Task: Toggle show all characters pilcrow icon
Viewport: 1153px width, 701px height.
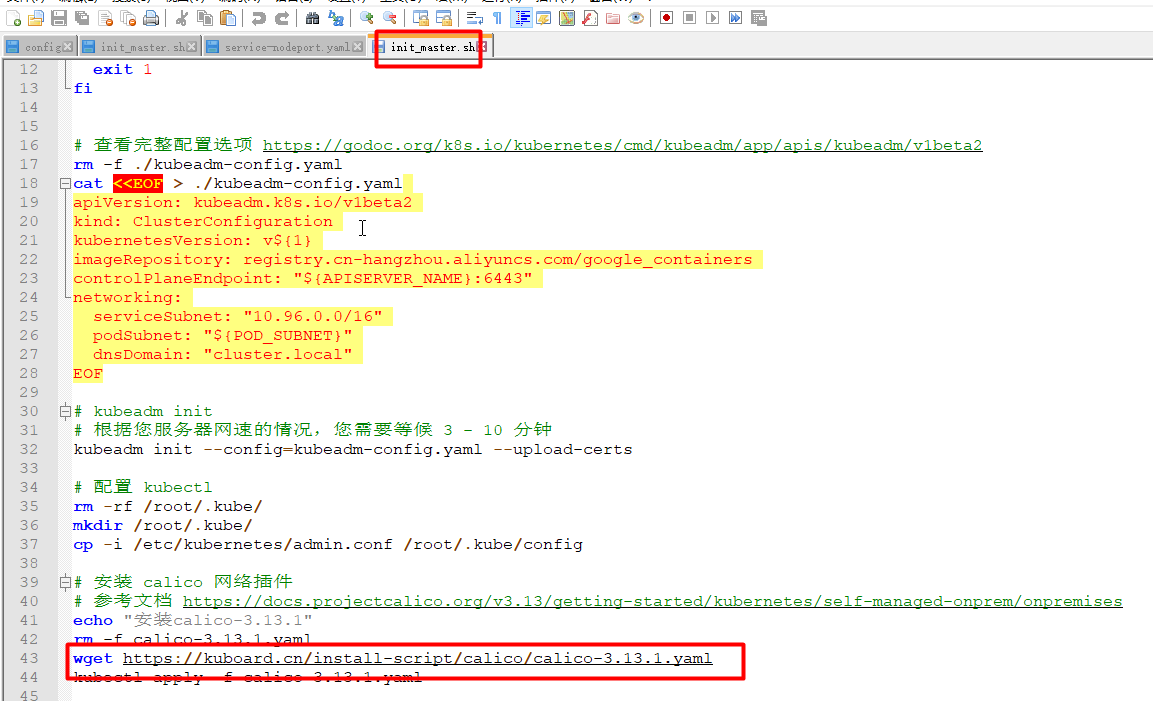Action: click(498, 18)
